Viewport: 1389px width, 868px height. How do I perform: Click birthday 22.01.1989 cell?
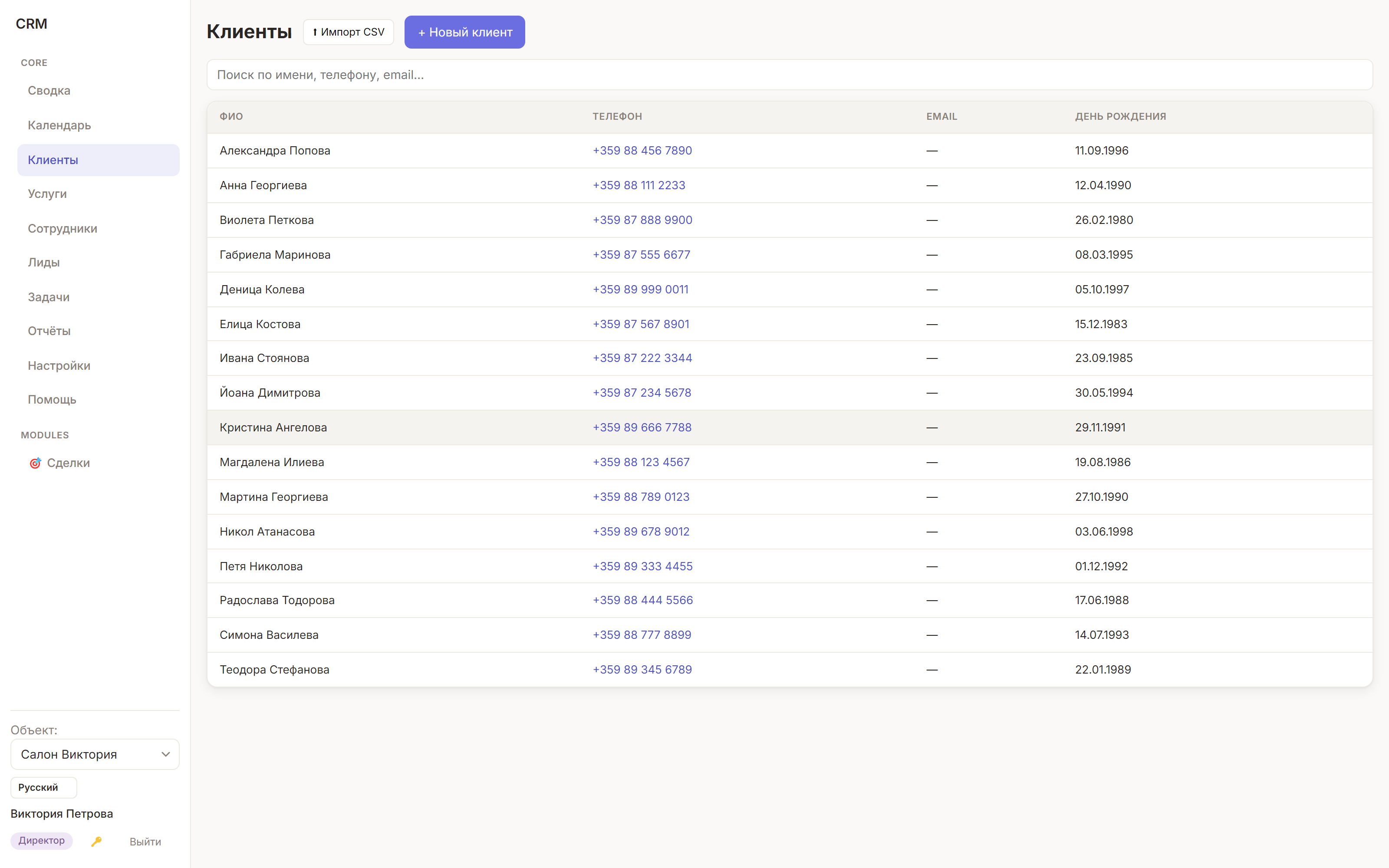(x=1103, y=669)
